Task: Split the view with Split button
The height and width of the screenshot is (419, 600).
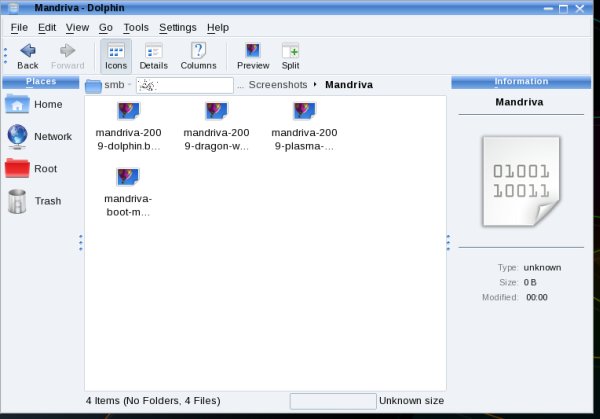Action: click(x=290, y=55)
